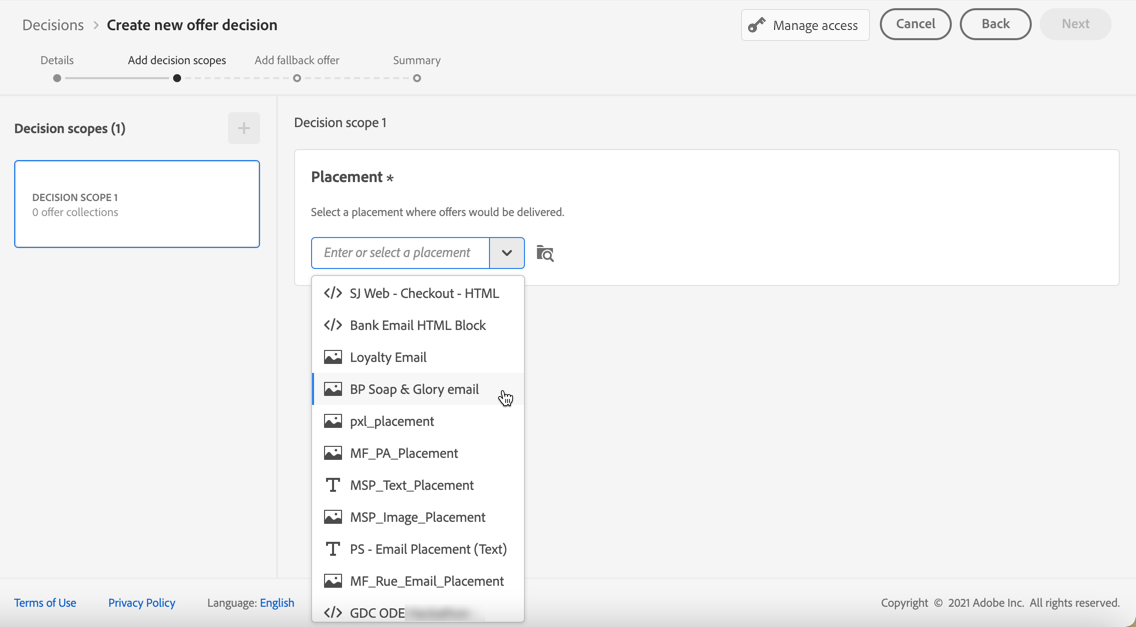Click the add decision scope plus icon

click(244, 128)
